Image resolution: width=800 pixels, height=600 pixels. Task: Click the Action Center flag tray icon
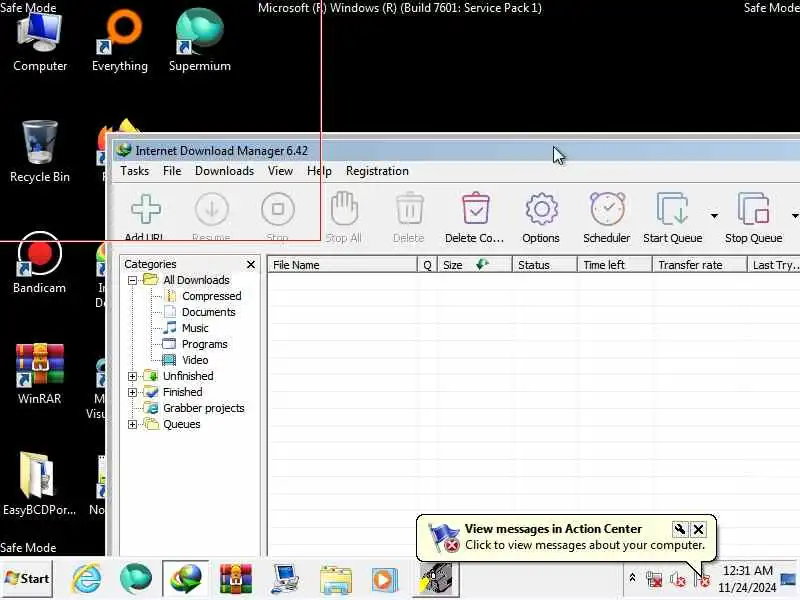[702, 579]
